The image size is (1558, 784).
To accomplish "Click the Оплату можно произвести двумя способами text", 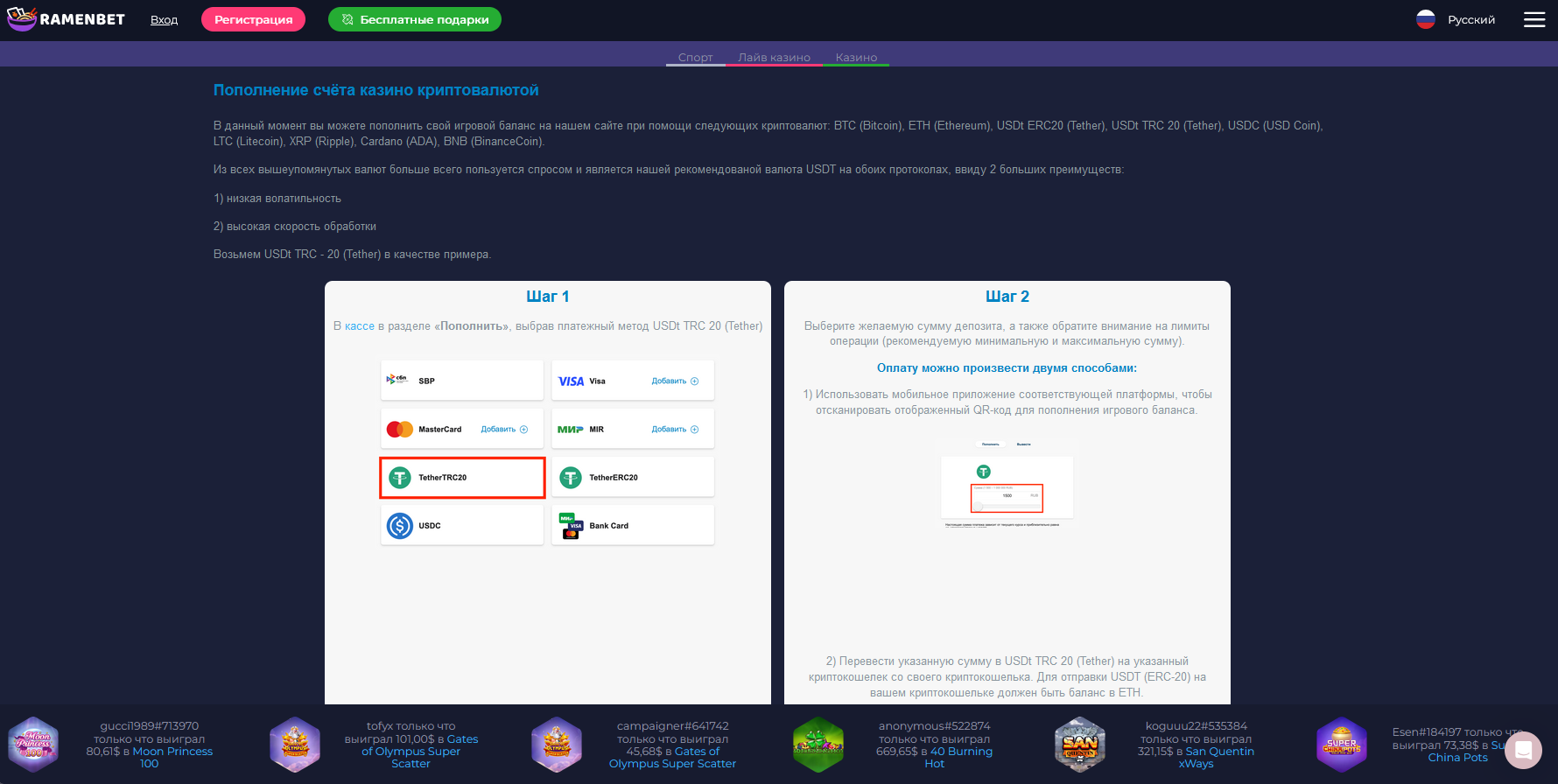I will point(1007,367).
